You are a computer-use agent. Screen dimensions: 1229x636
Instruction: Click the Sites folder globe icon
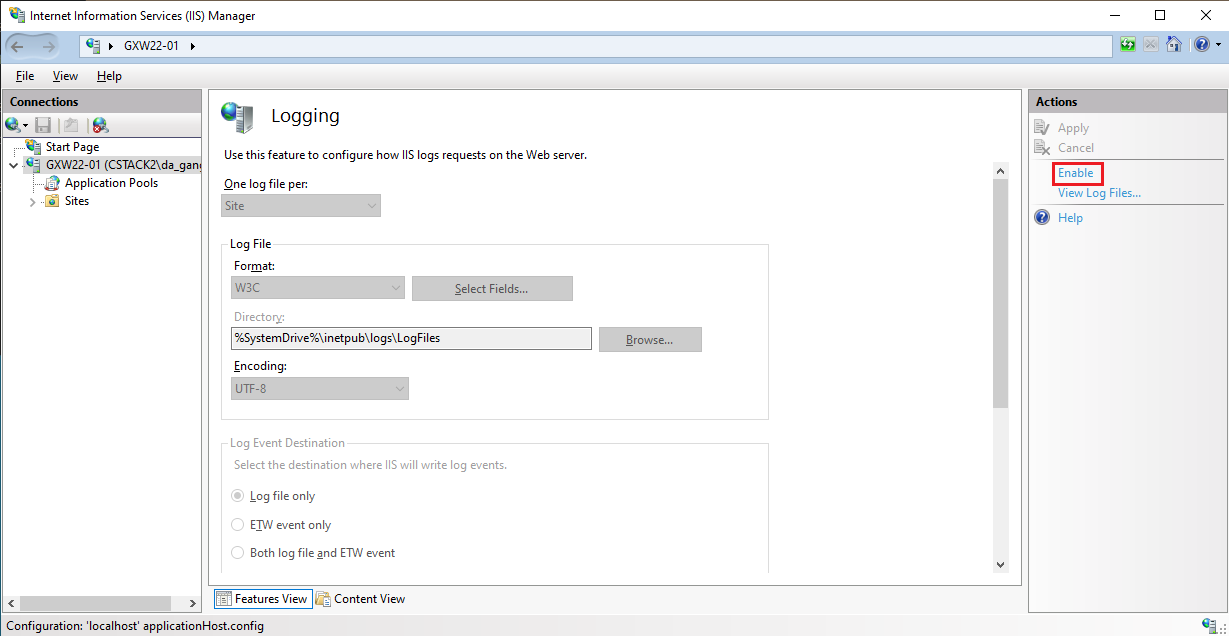[x=53, y=201]
